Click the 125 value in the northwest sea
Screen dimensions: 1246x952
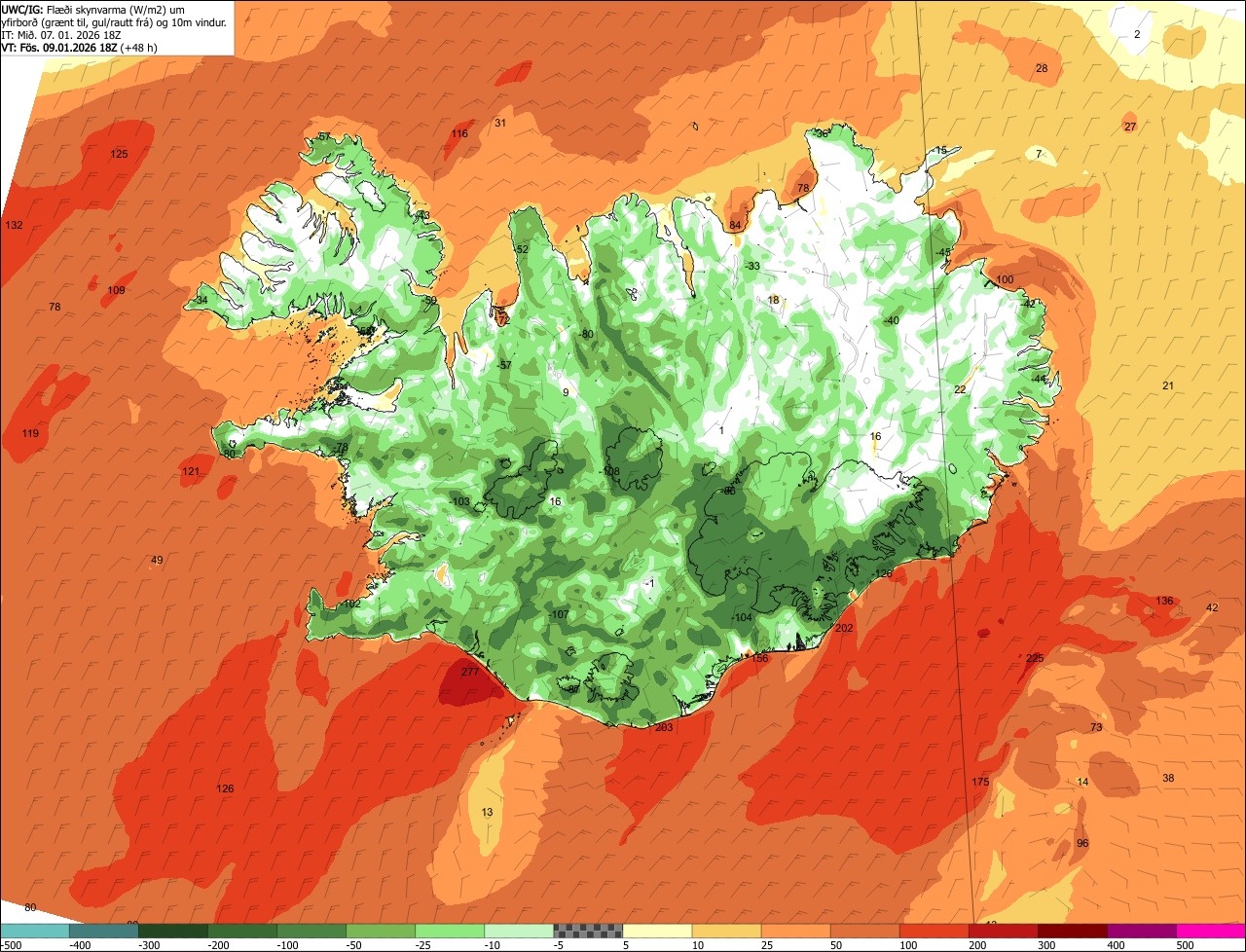click(x=119, y=154)
